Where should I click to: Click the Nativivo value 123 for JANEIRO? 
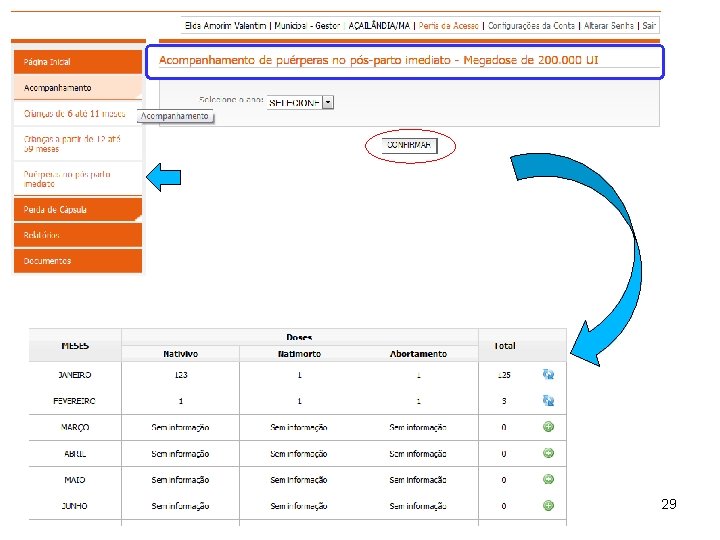click(x=181, y=375)
